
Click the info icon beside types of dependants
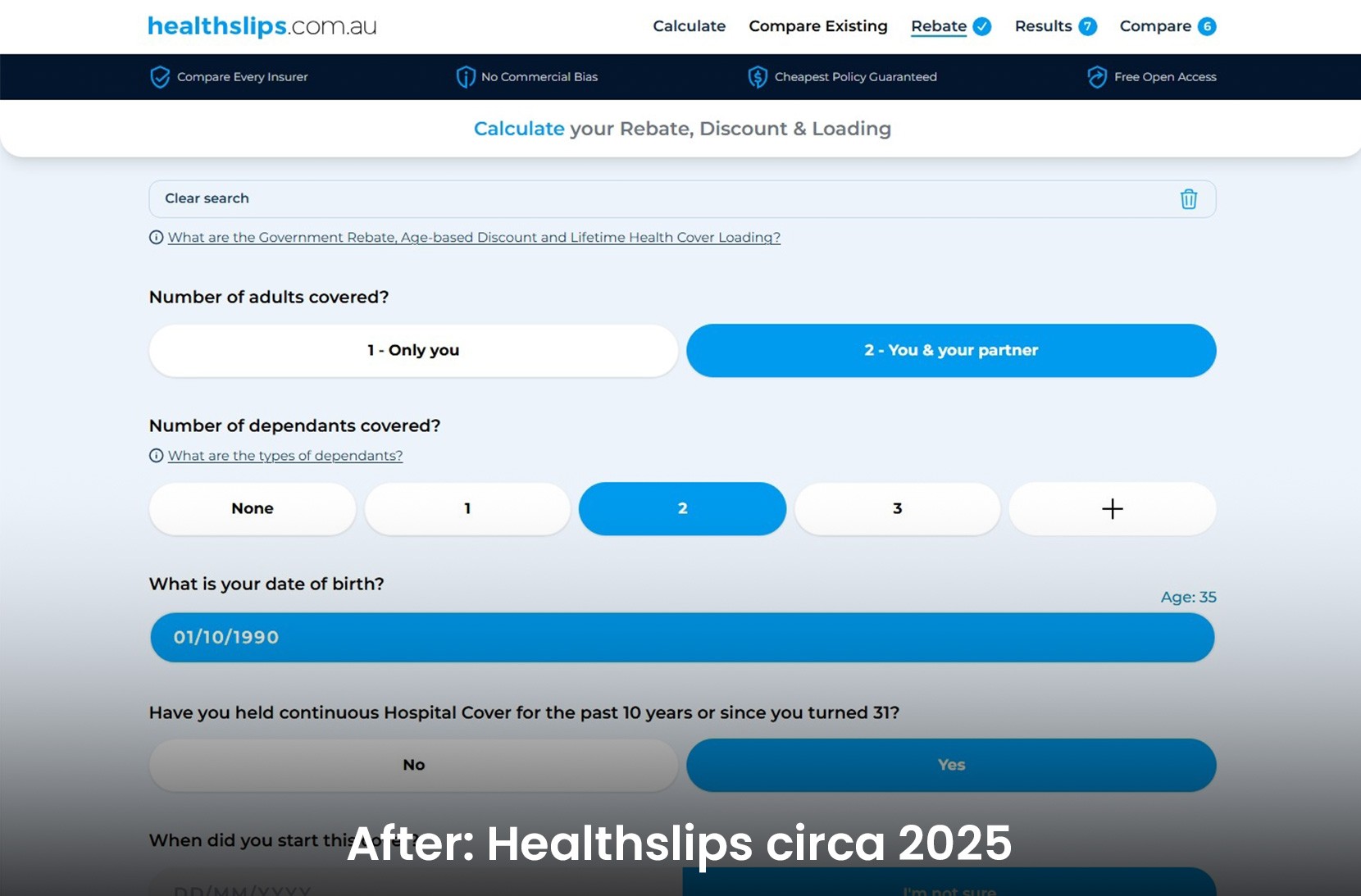point(156,456)
